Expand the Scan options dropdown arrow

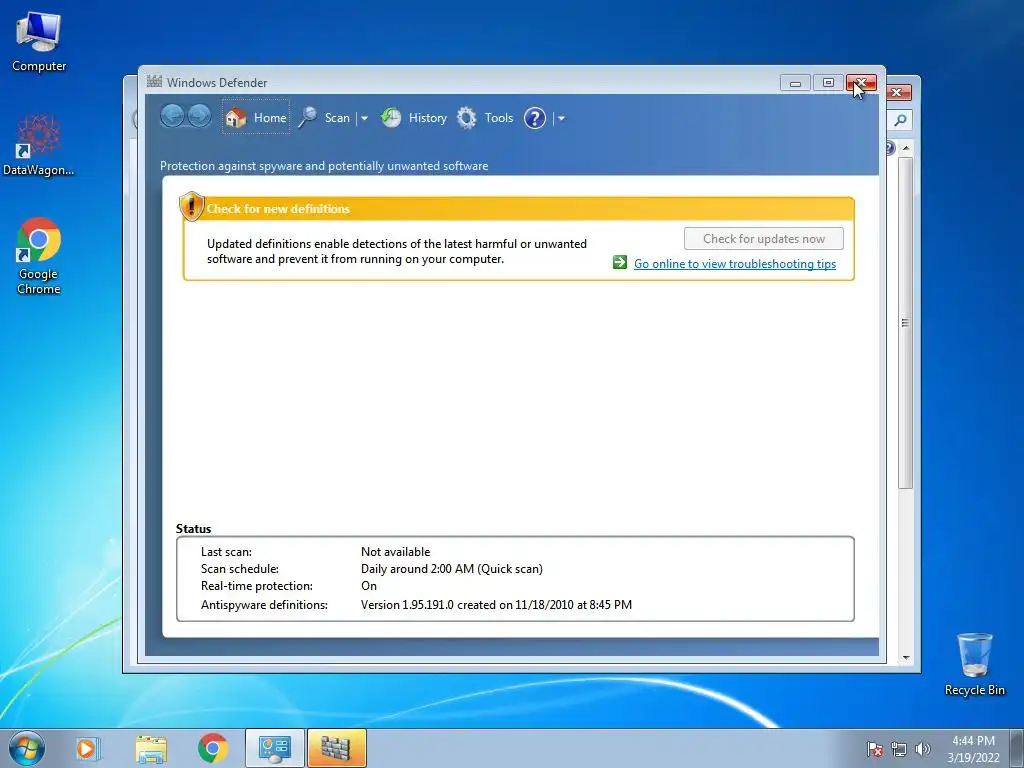[x=364, y=118]
